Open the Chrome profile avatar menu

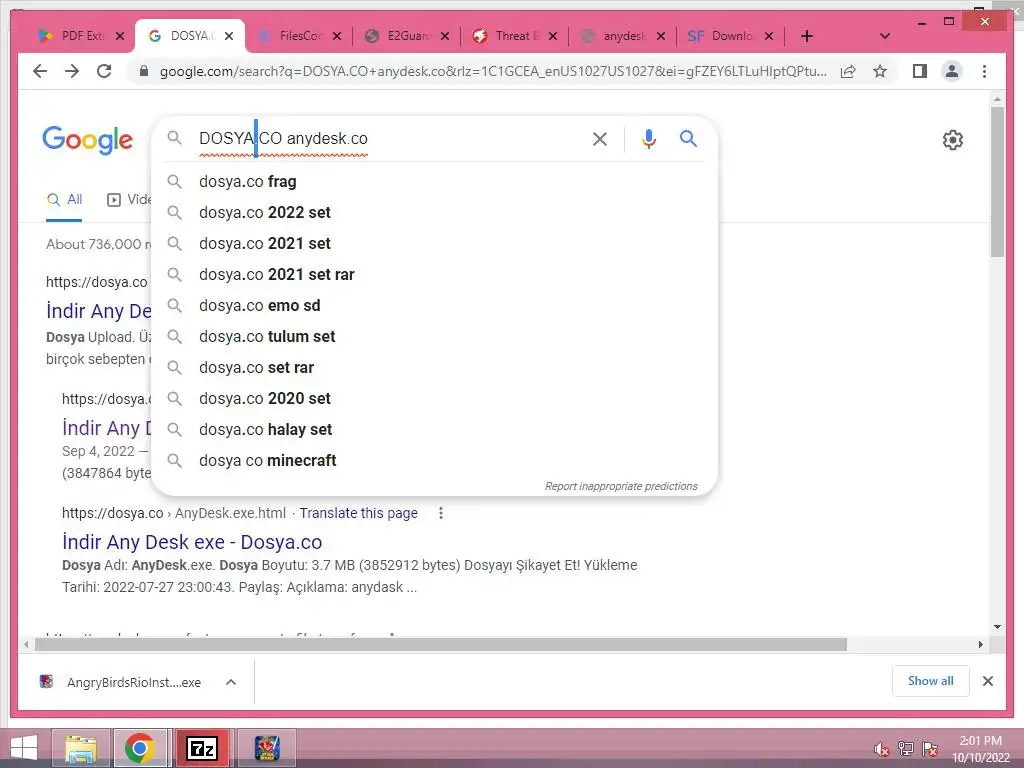(952, 71)
